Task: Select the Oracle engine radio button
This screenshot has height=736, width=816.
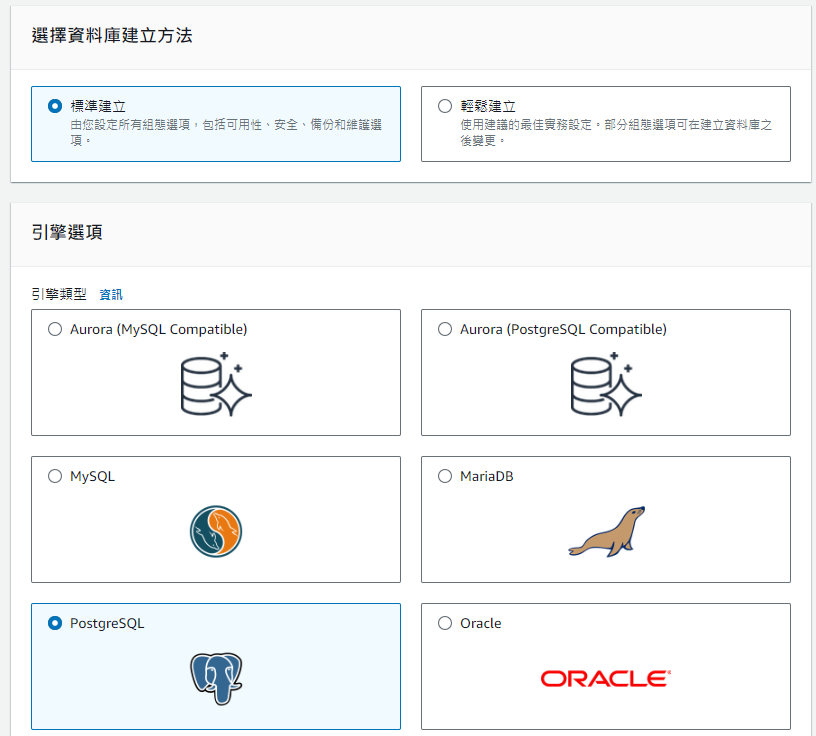Action: 444,623
